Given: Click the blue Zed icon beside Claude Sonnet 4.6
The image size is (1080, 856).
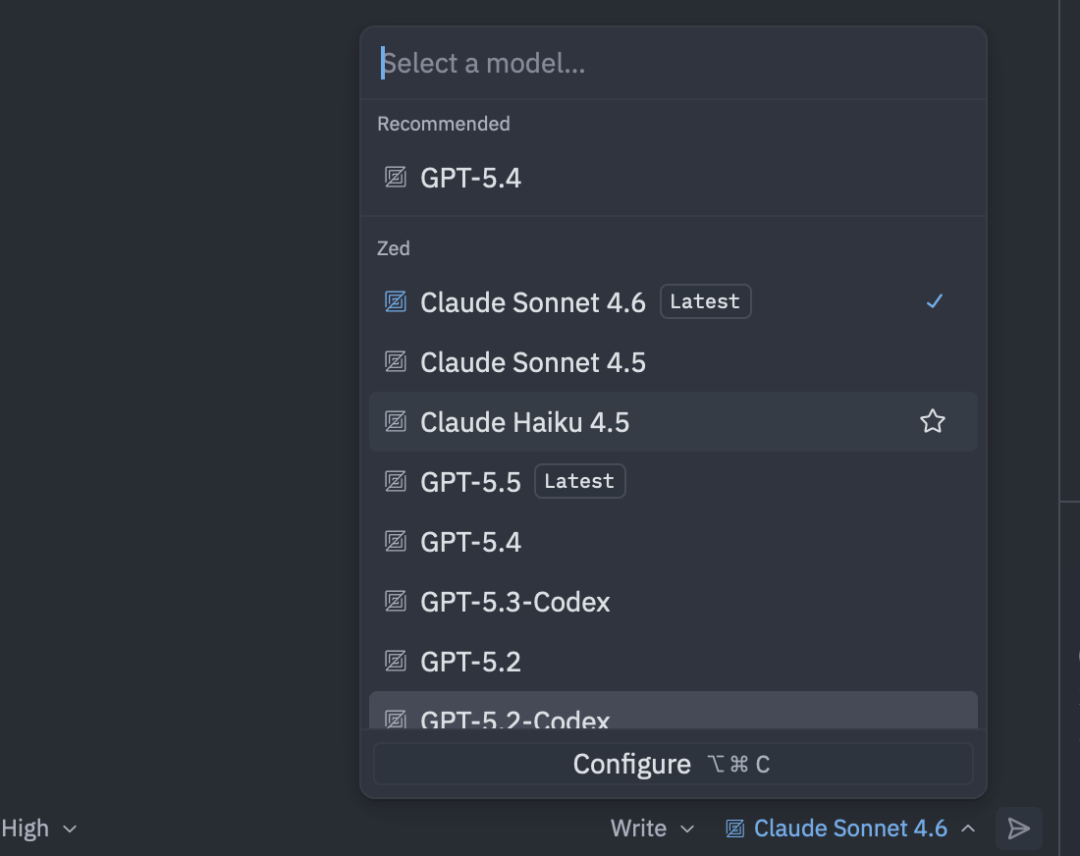Looking at the screenshot, I should coord(395,302).
